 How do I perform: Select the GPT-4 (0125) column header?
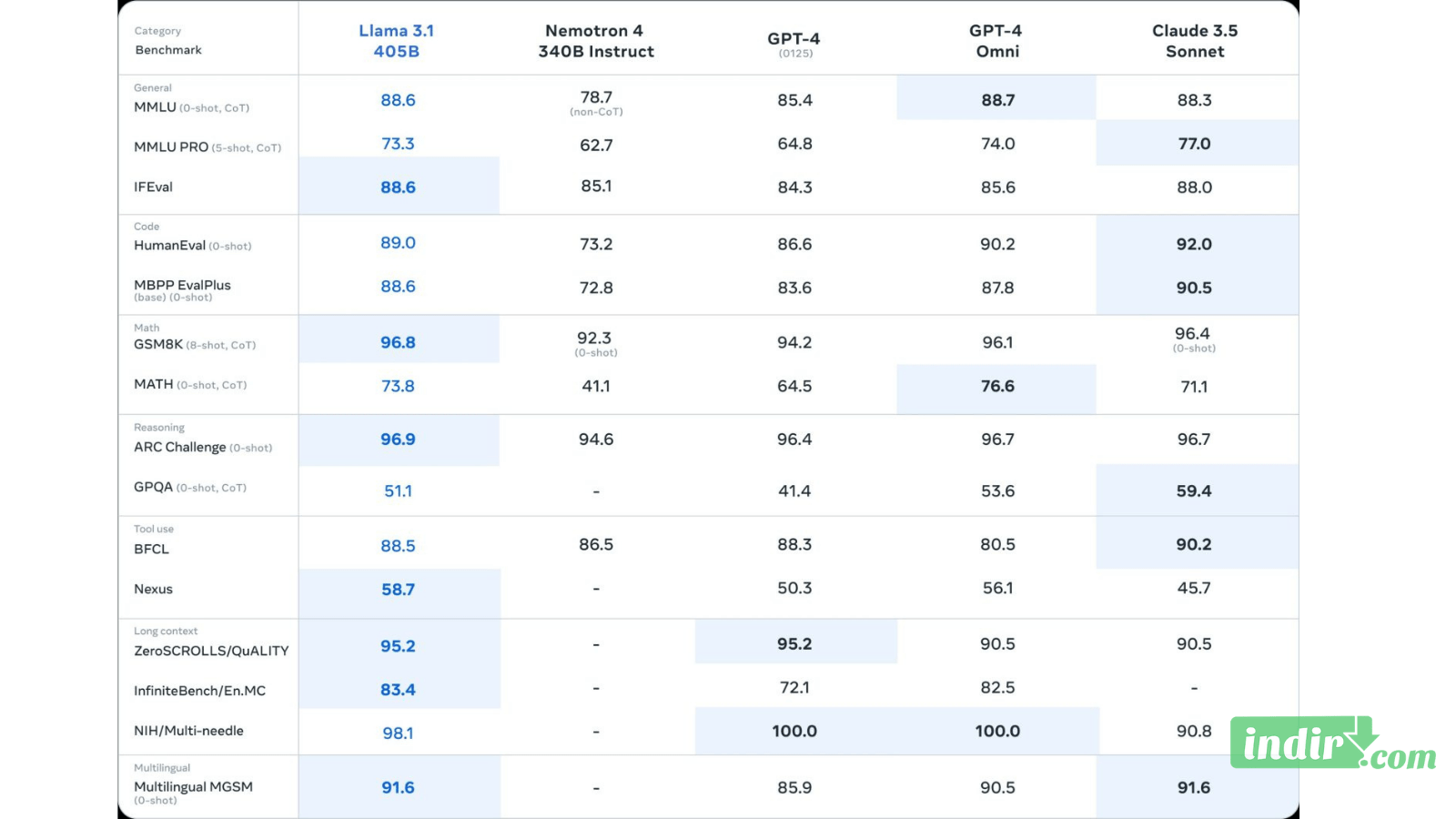pyautogui.click(x=794, y=43)
